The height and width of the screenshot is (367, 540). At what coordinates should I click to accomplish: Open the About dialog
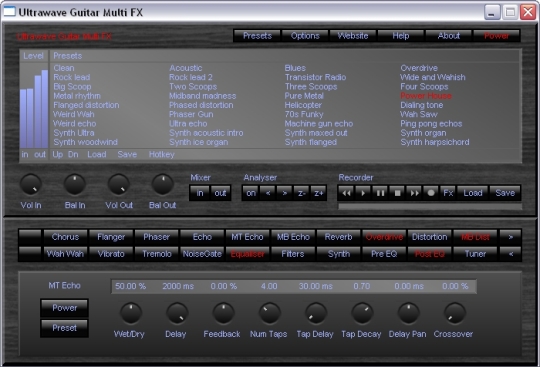(449, 36)
